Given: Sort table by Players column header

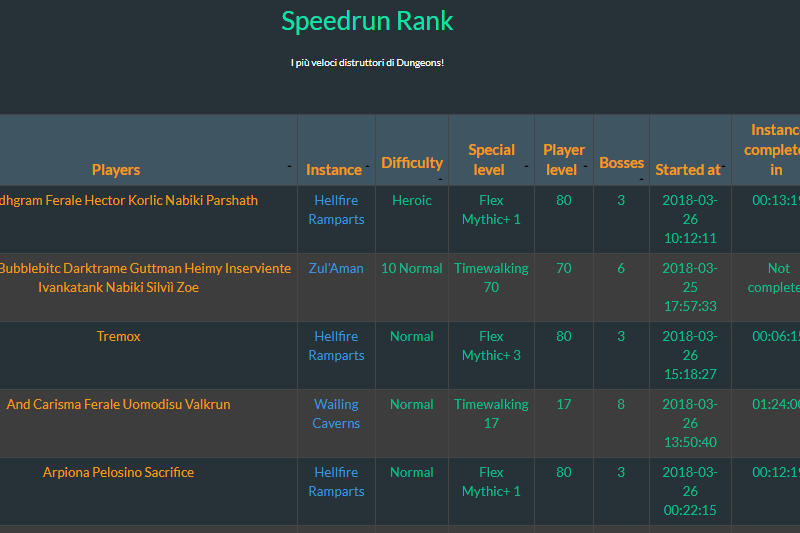Looking at the screenshot, I should tap(116, 170).
